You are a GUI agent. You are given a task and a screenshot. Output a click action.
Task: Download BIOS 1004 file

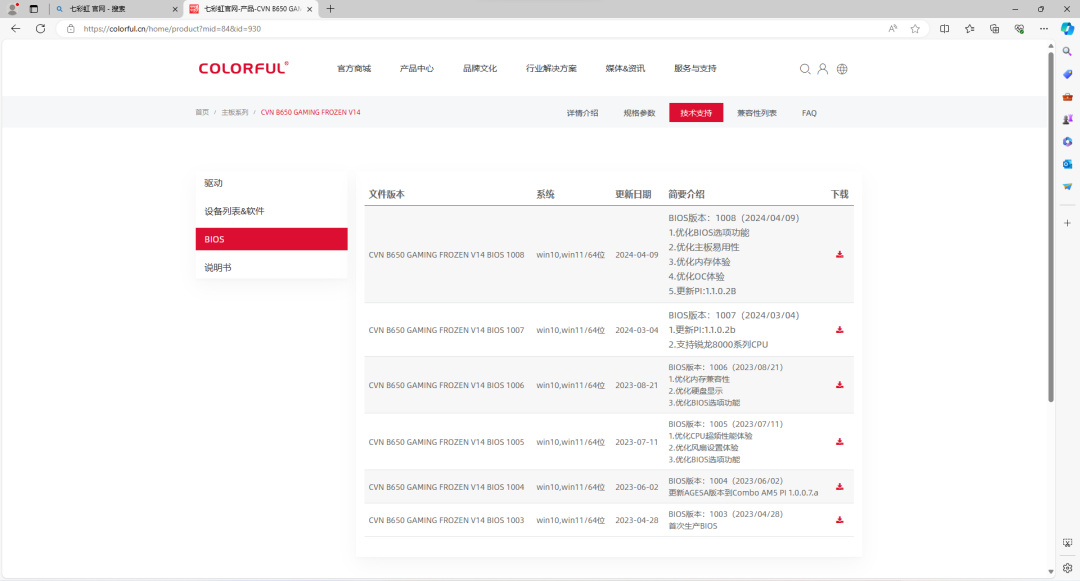coord(840,487)
